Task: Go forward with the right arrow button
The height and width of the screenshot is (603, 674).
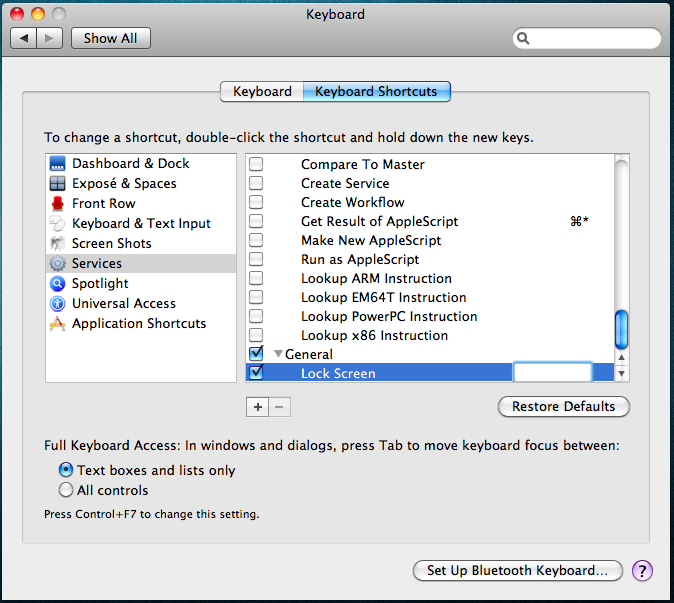Action: 50,38
